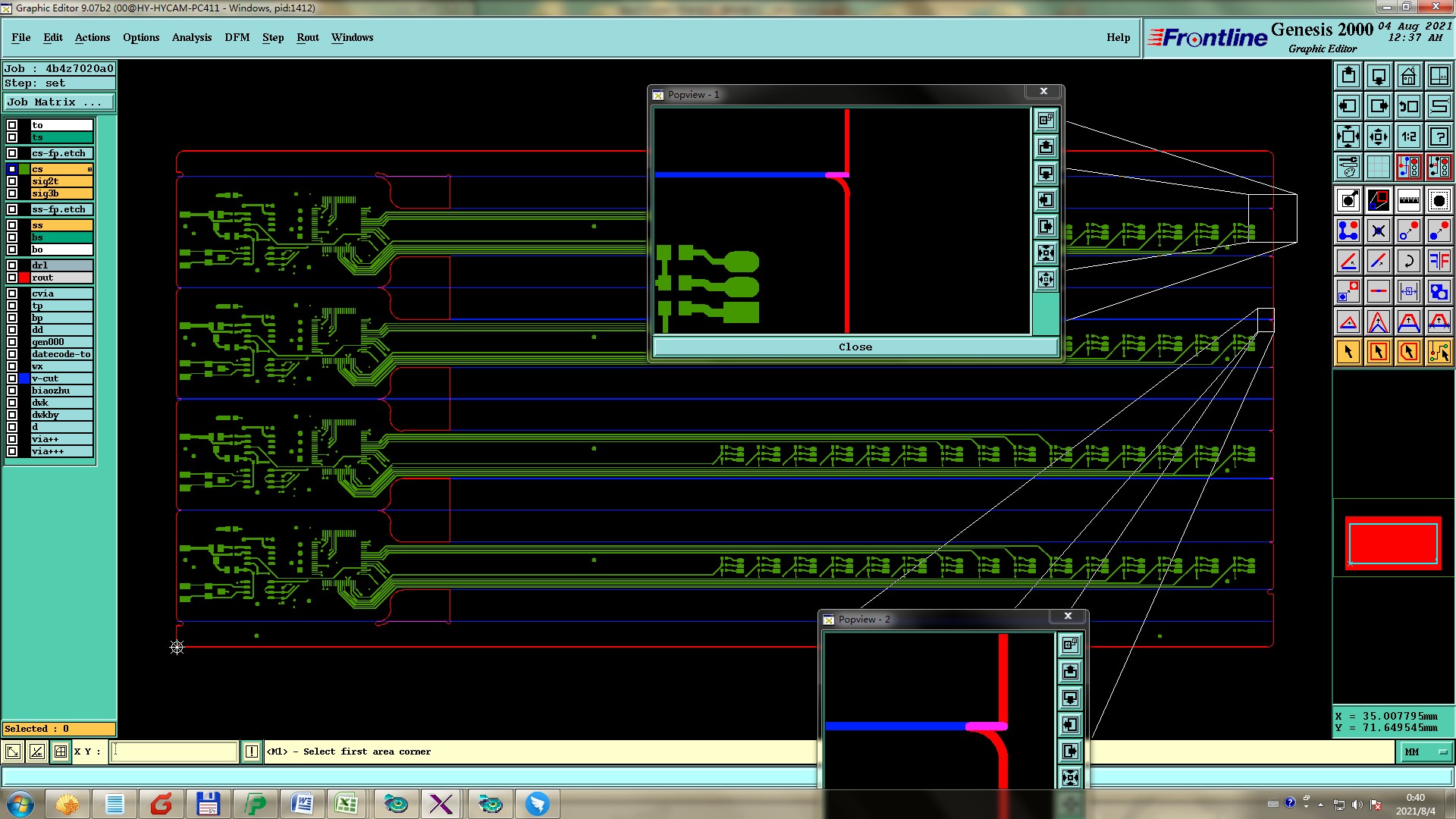Screen dimensions: 1456x819
Task: Click the previous view undo-zoom icon
Action: (x=1409, y=106)
